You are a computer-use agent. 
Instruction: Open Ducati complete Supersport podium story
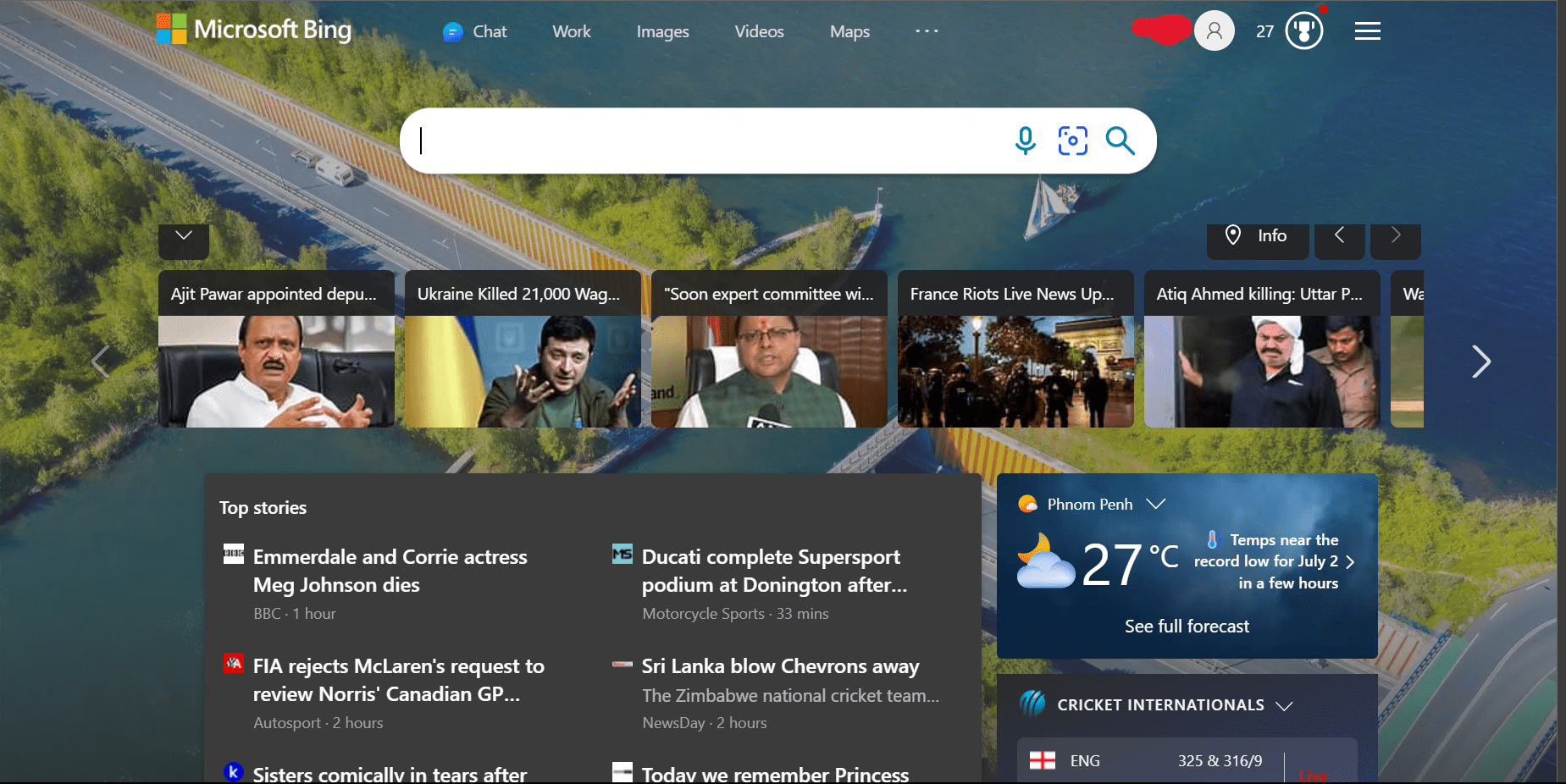[774, 571]
